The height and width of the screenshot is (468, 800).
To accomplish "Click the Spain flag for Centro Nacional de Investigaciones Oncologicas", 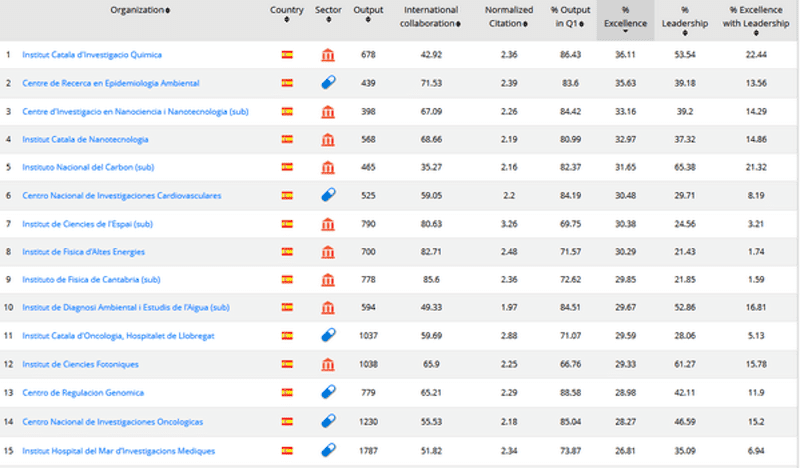I will point(287,422).
